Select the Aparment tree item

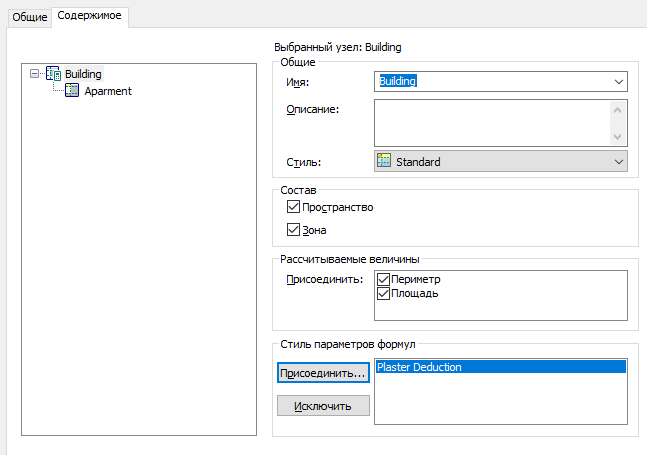[108, 91]
